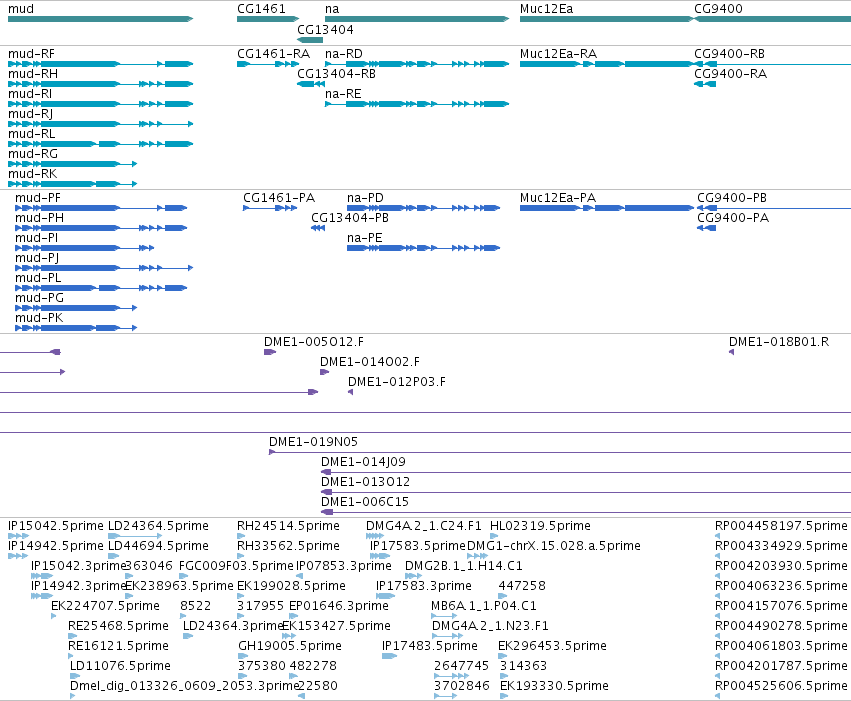Open protein na-PE
851x701 pixels.
[423, 248]
